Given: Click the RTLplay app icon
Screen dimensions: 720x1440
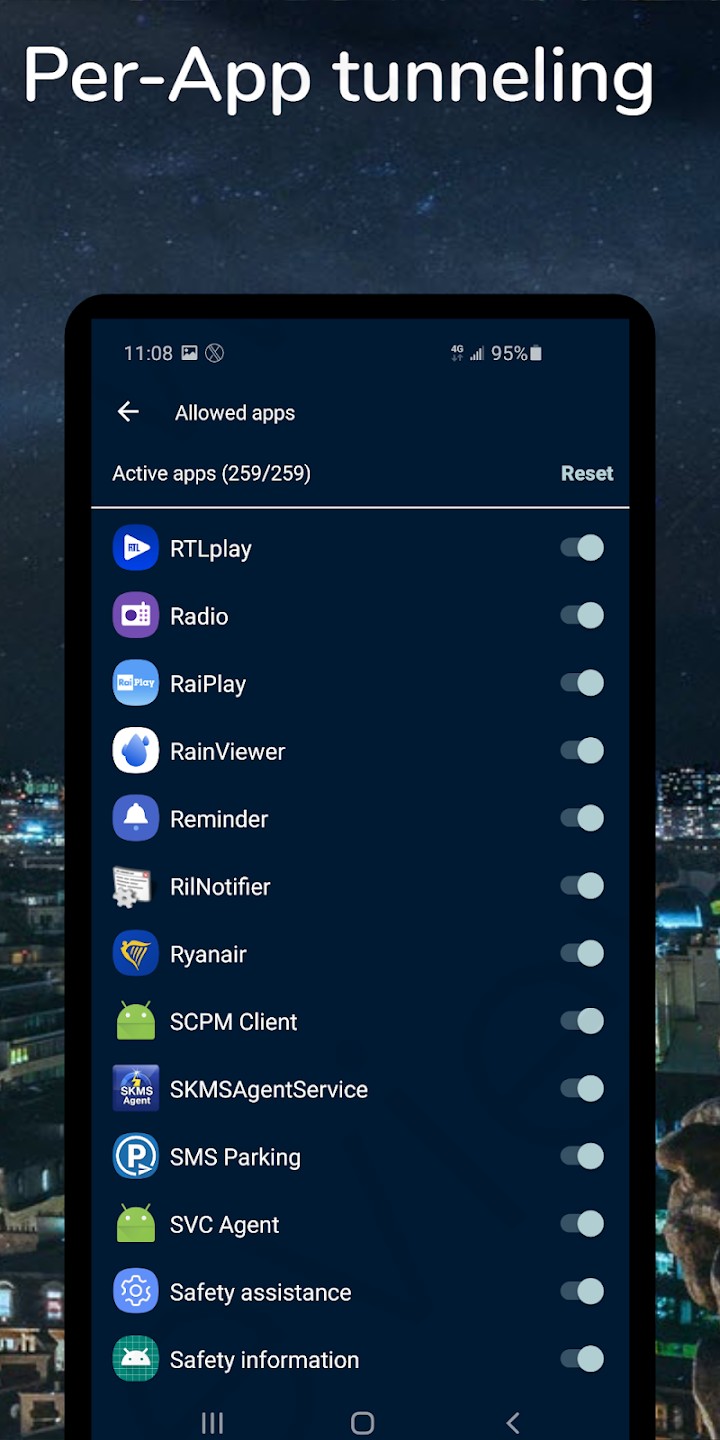Looking at the screenshot, I should (136, 548).
